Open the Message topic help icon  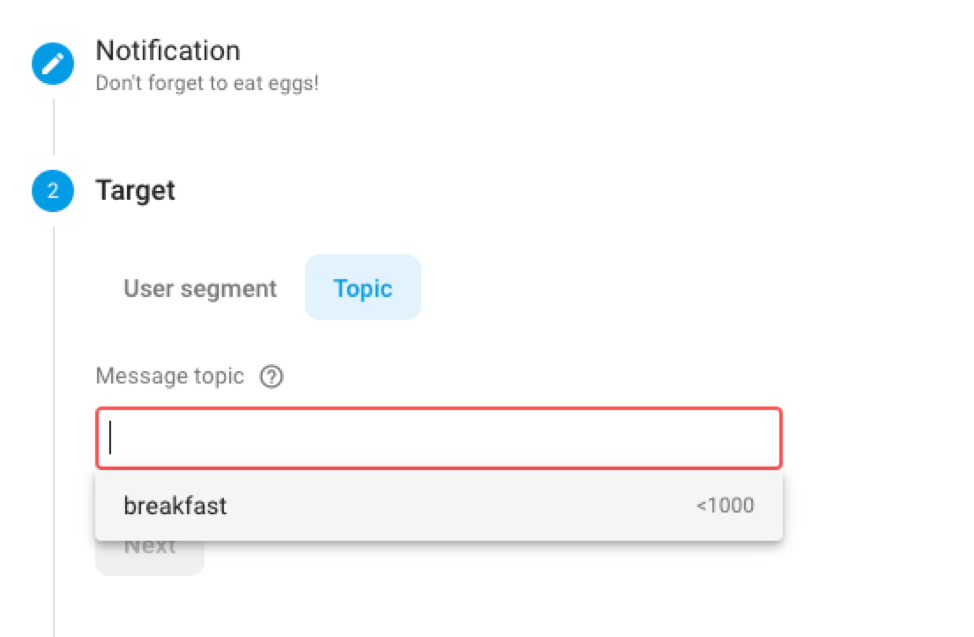271,377
